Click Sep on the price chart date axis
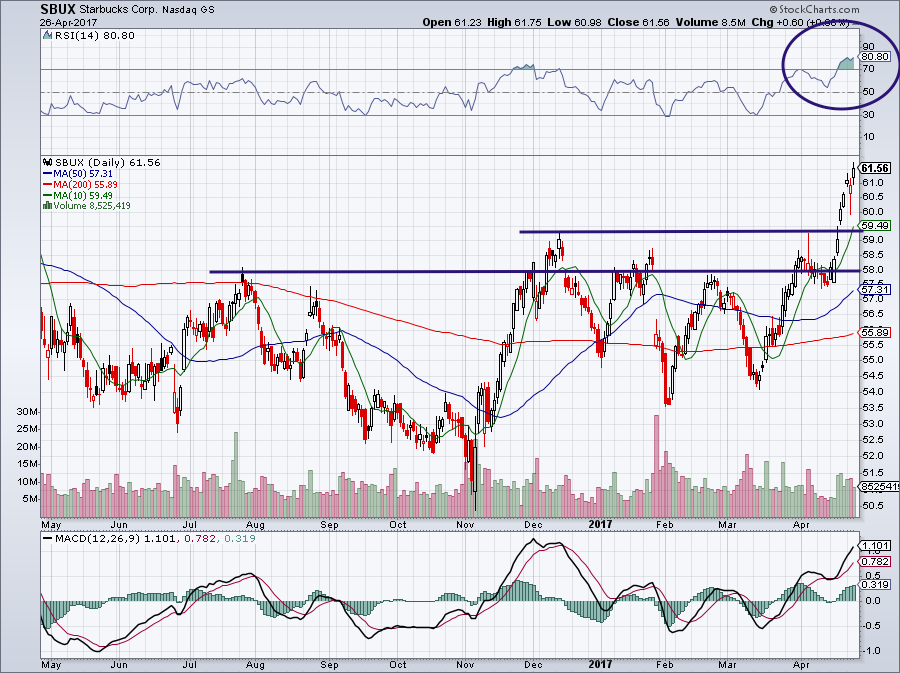 [x=329, y=525]
